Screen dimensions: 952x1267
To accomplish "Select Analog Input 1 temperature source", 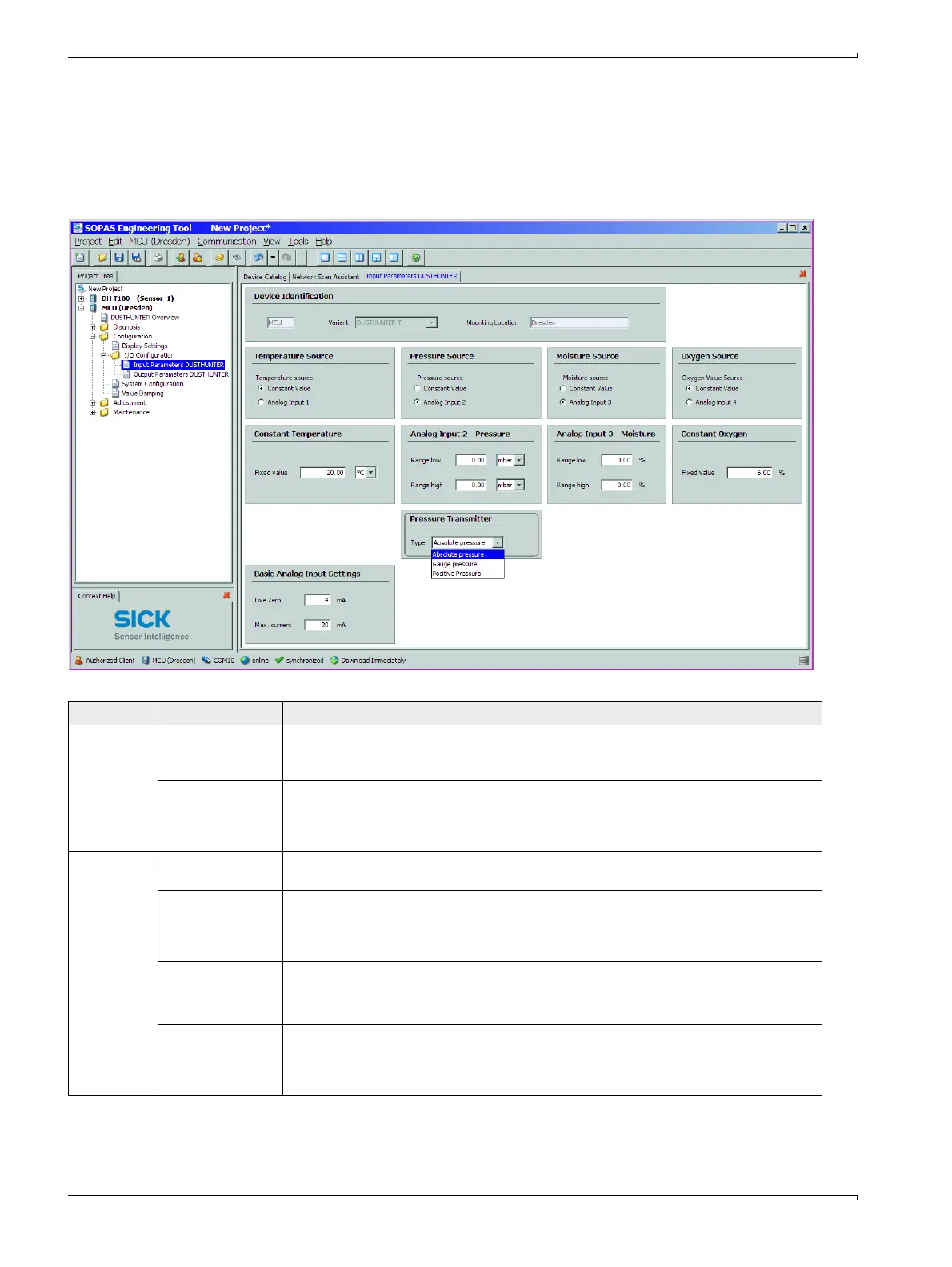I will pos(261,402).
